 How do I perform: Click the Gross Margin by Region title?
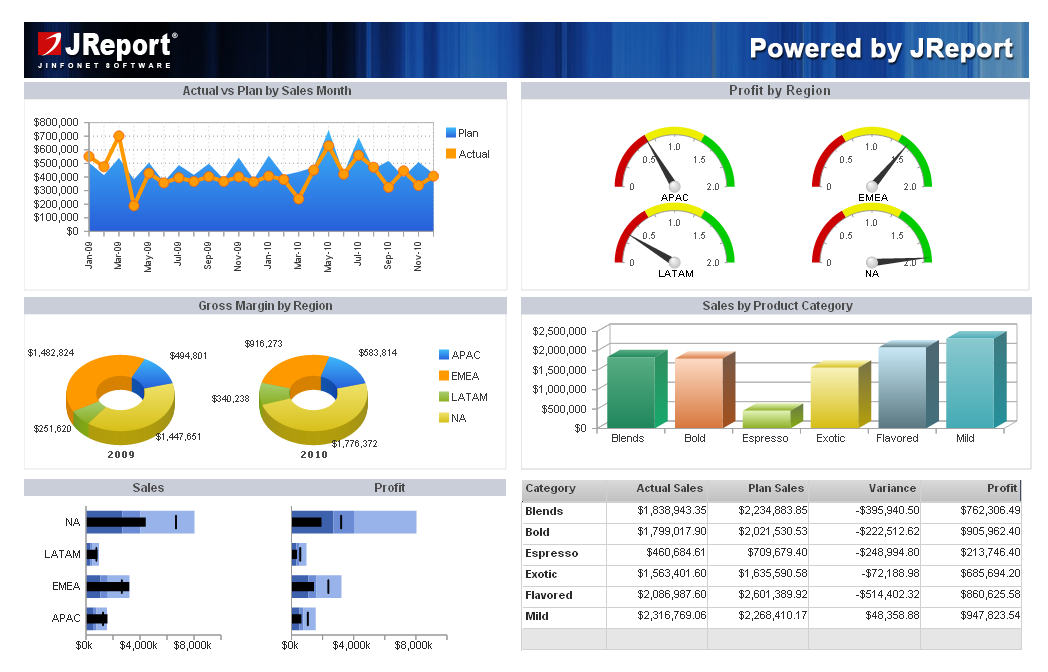[x=265, y=306]
